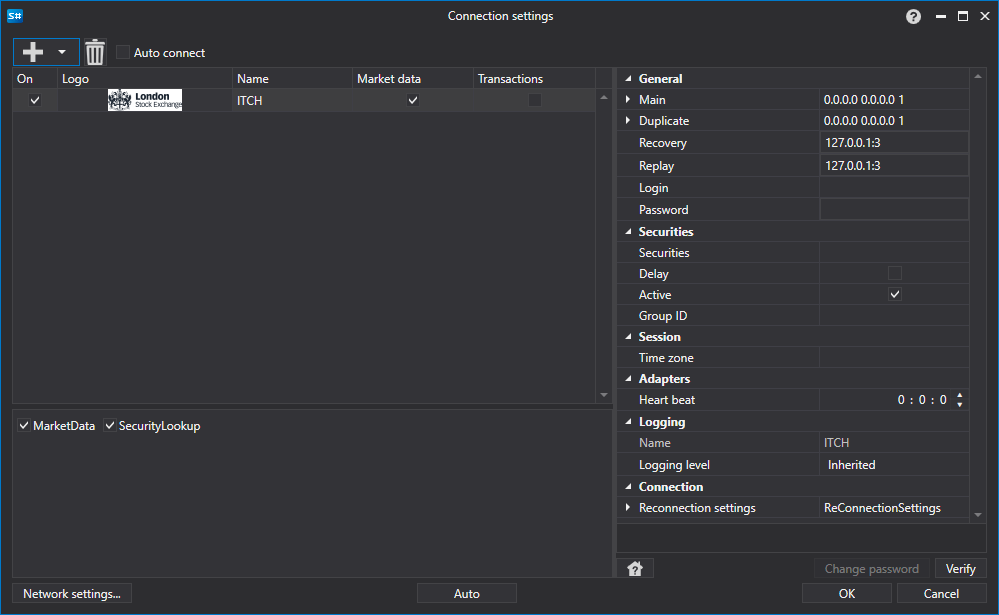Click the add connection plus icon
Image resolution: width=999 pixels, height=615 pixels.
coord(32,52)
